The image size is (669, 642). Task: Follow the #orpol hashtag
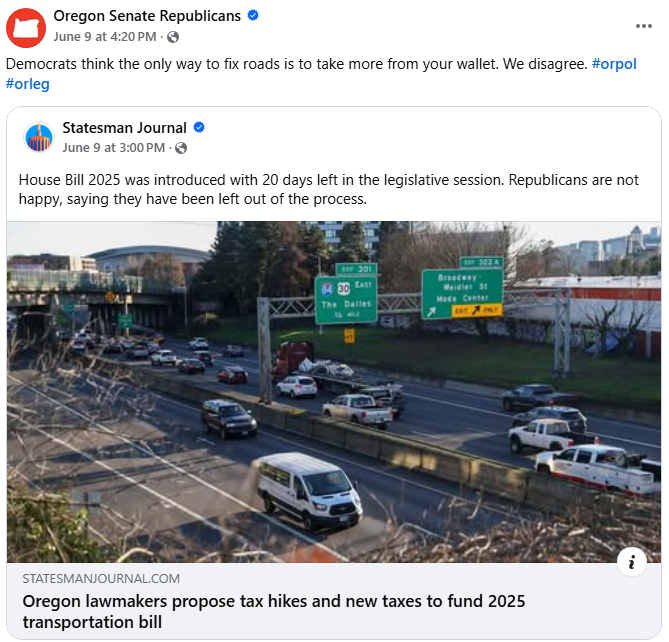(x=614, y=64)
